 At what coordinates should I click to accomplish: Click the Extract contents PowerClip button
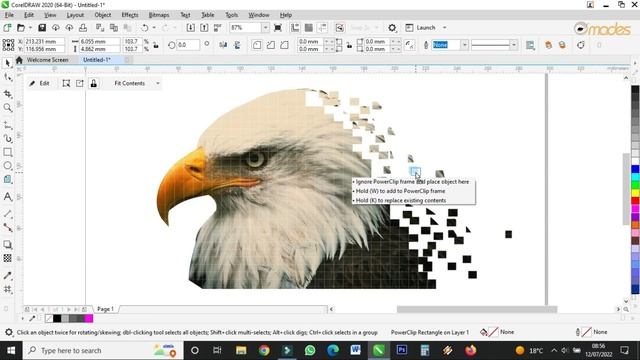[x=80, y=83]
